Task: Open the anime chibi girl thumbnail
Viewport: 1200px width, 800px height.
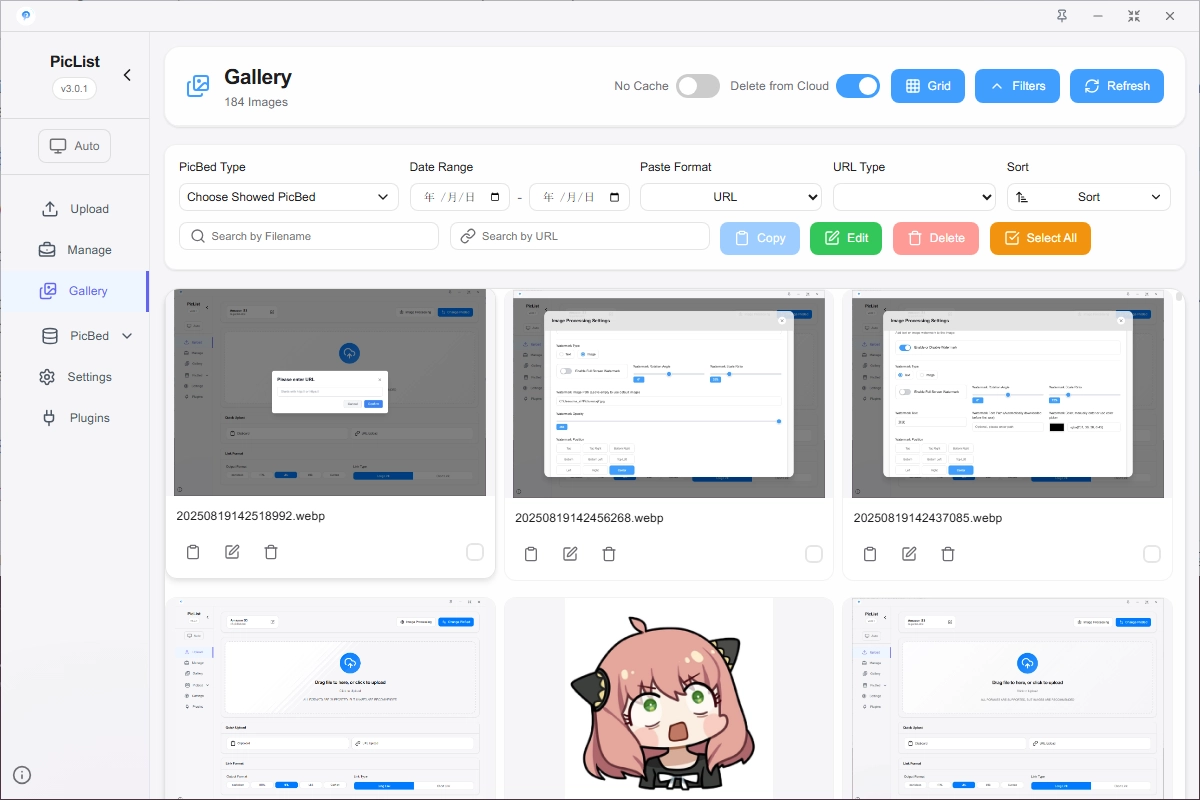Action: click(669, 699)
